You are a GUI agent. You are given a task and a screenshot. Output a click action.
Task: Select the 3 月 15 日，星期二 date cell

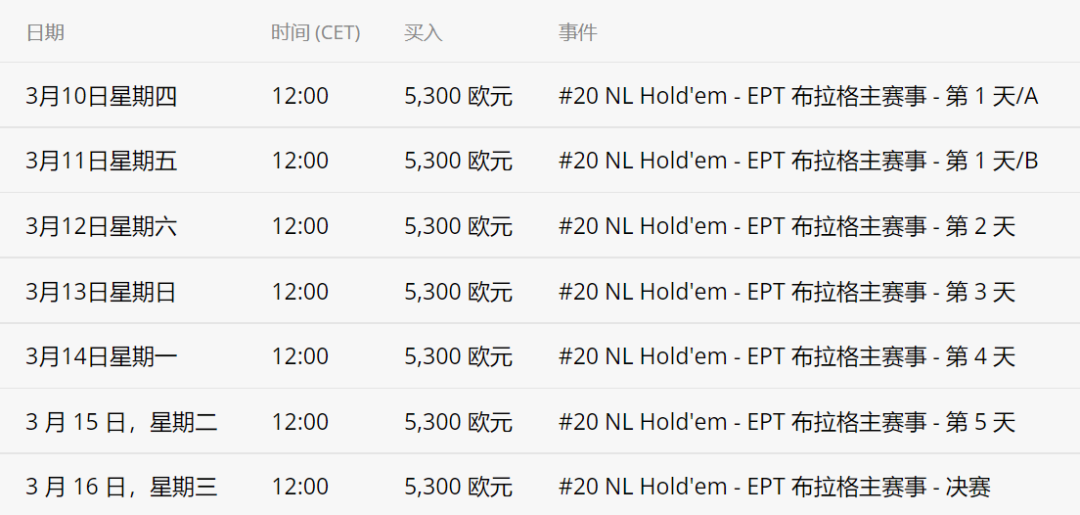click(x=122, y=421)
